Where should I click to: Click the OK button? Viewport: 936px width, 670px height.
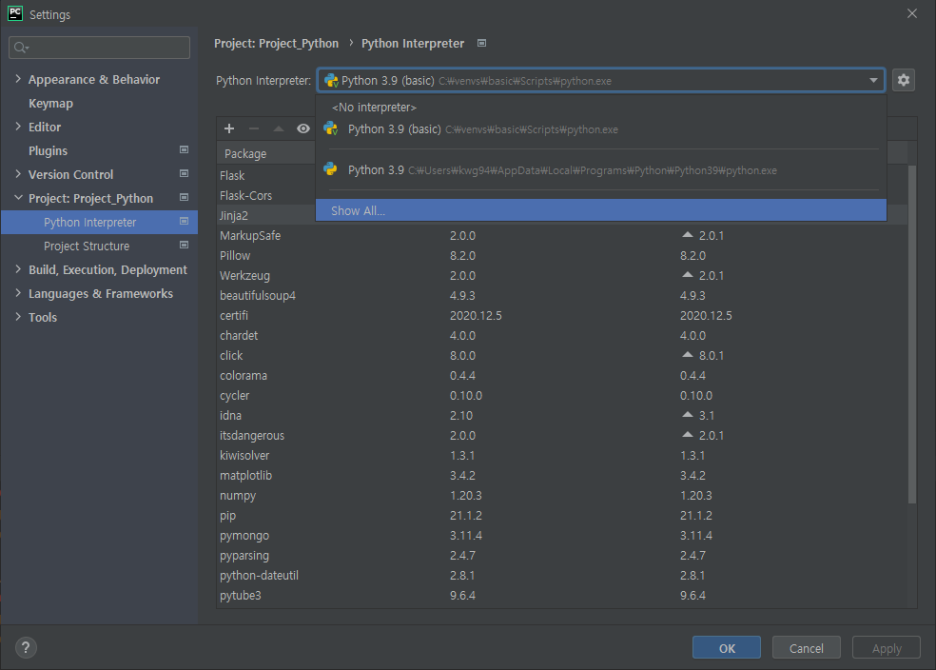(x=726, y=648)
